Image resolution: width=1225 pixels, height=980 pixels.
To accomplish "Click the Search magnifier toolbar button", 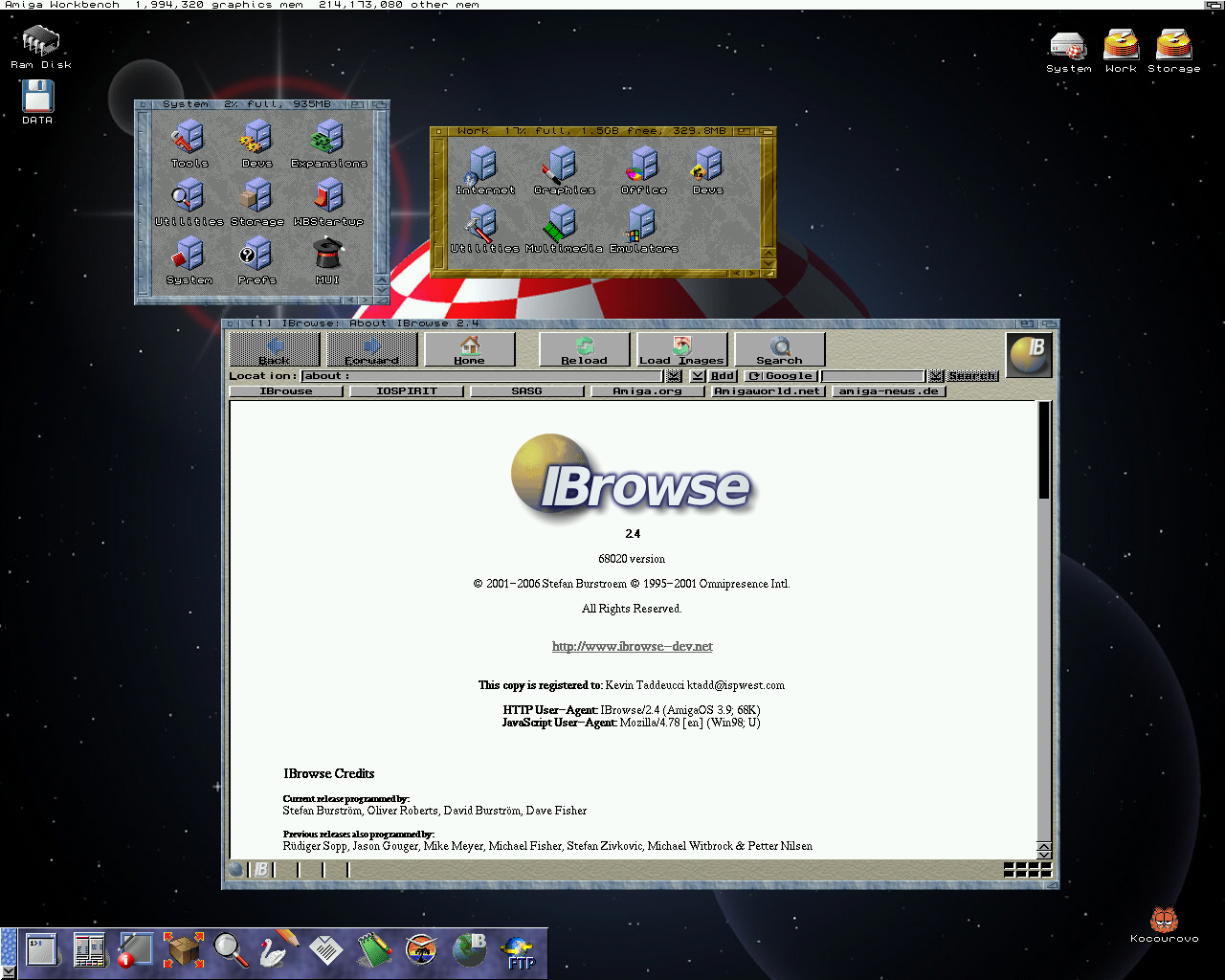I will tap(779, 349).
